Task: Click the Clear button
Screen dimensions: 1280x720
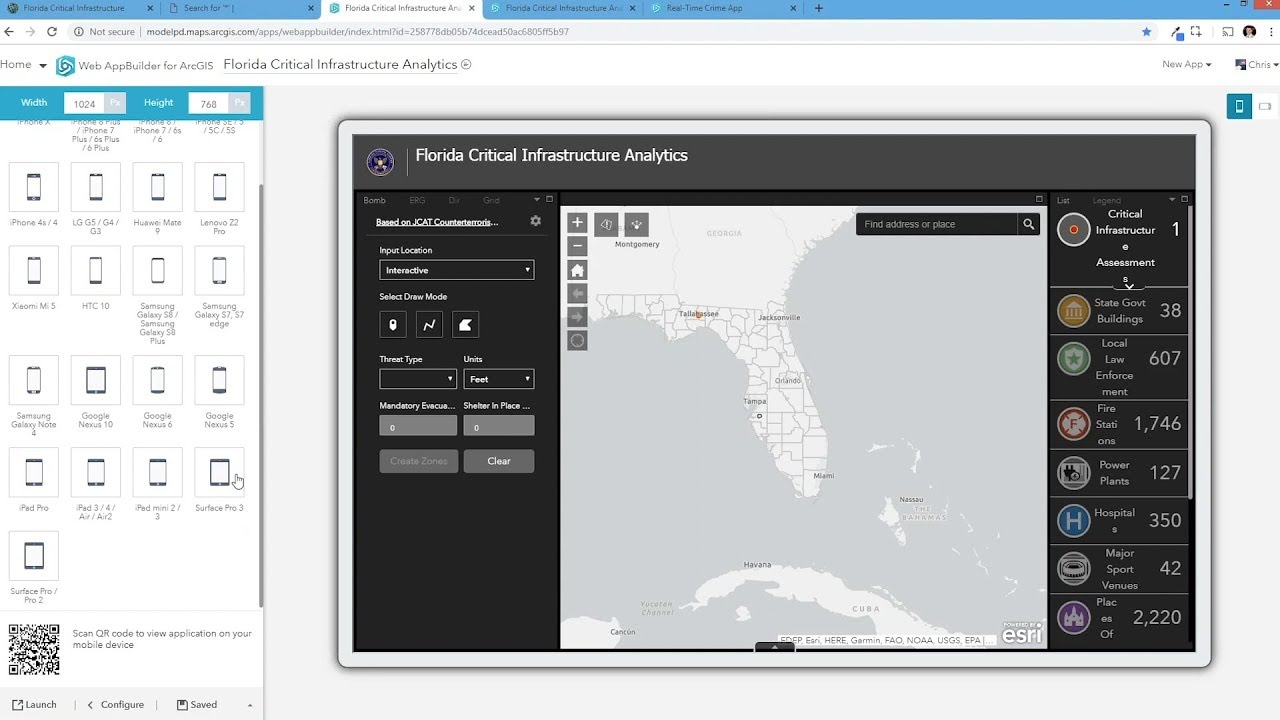Action: (499, 461)
